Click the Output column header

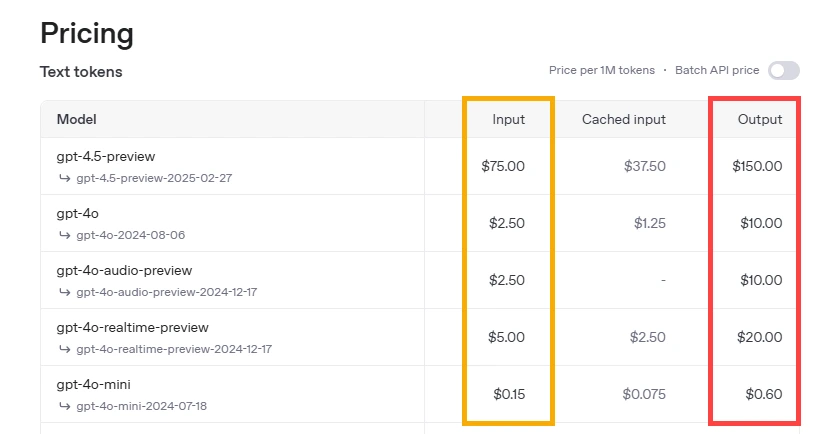[760, 120]
